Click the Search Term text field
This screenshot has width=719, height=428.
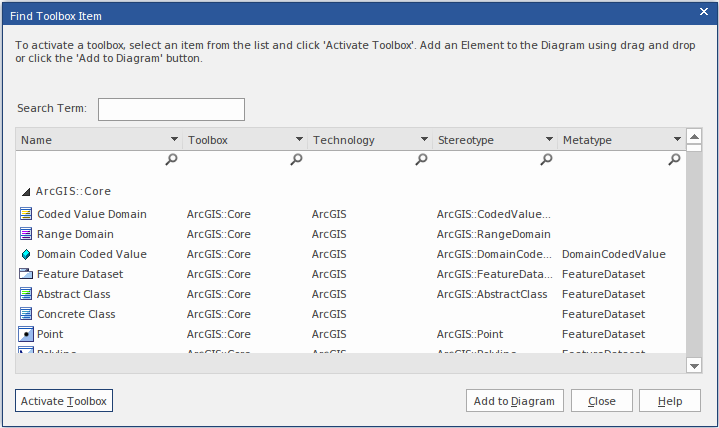tap(171, 109)
